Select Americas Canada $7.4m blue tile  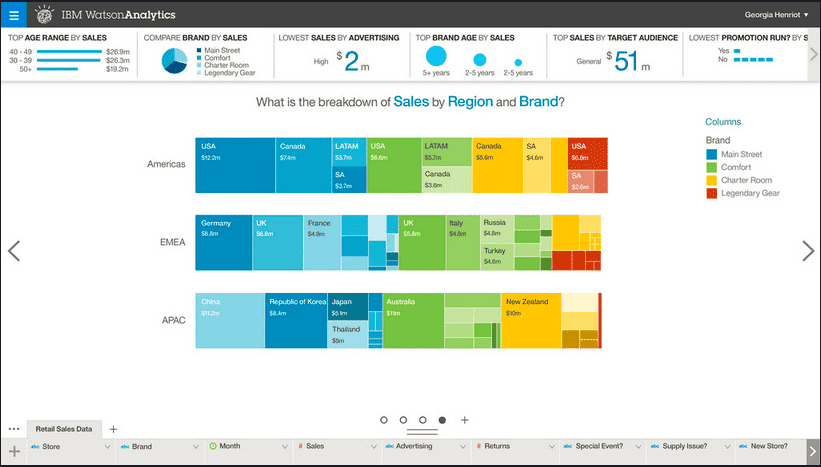(x=303, y=165)
